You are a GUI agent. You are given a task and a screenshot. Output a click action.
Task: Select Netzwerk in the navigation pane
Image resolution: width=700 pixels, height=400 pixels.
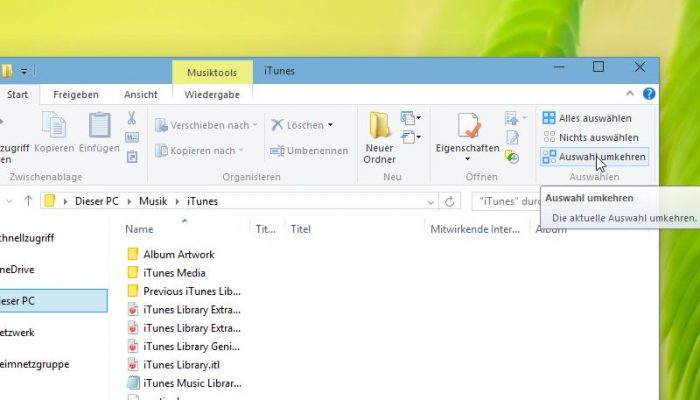tap(17, 333)
